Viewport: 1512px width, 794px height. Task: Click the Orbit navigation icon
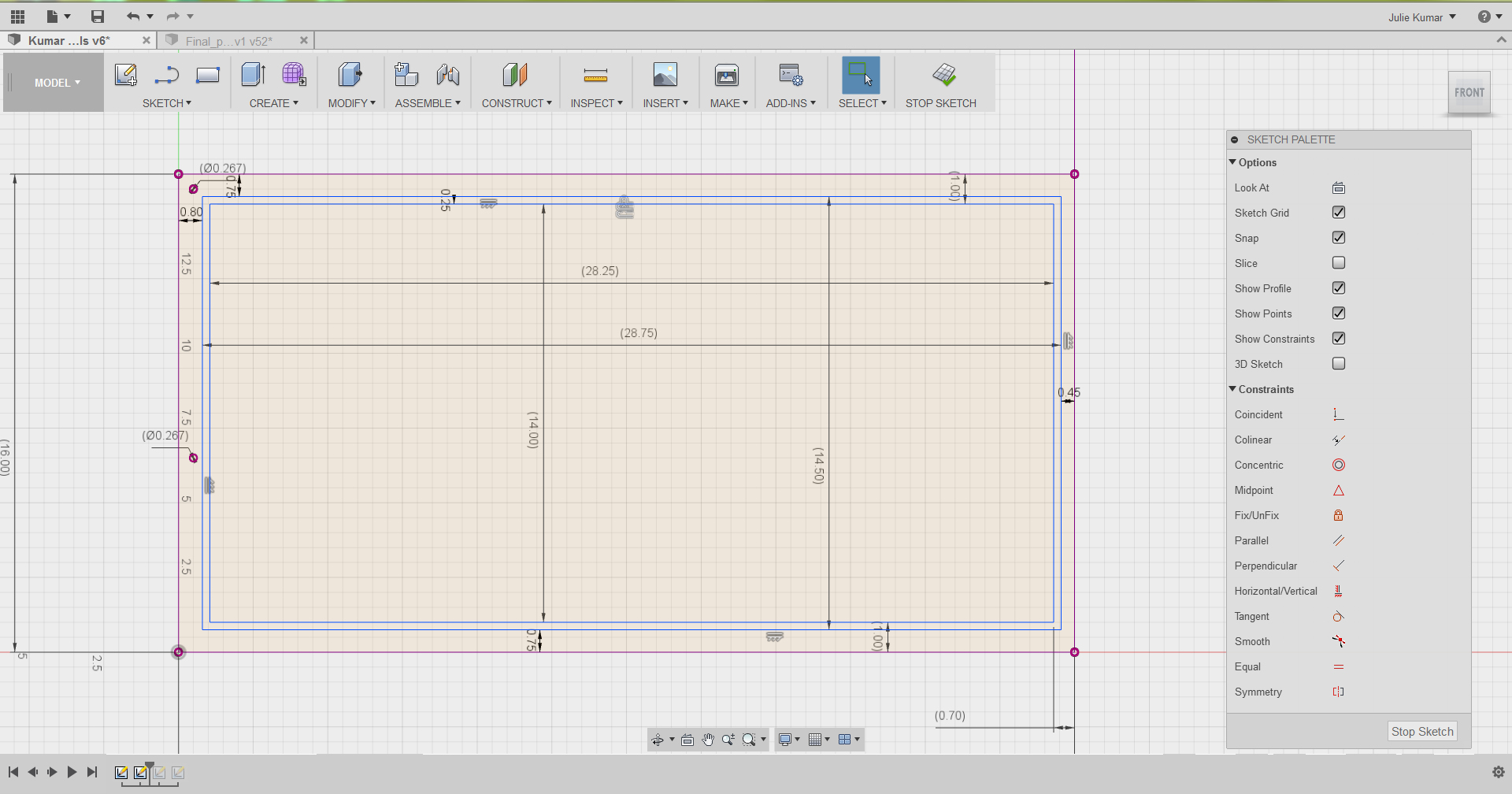(658, 740)
